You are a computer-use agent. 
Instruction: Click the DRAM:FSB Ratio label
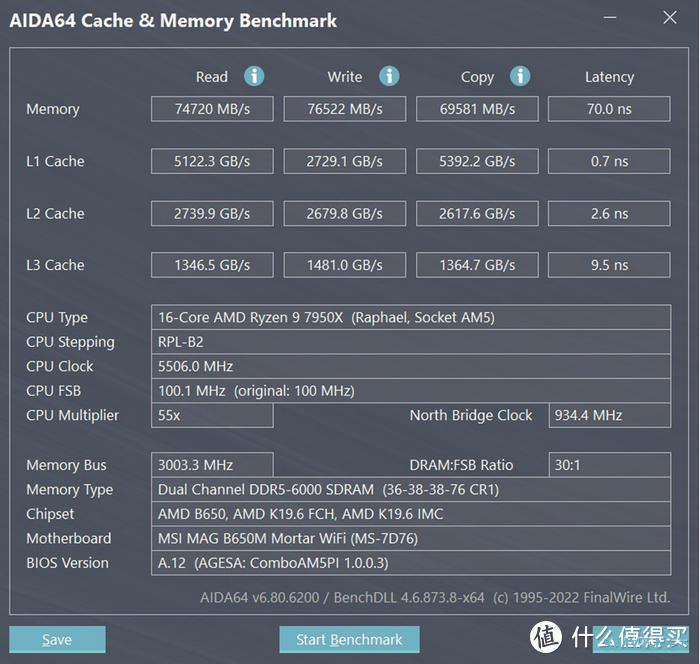(x=461, y=465)
